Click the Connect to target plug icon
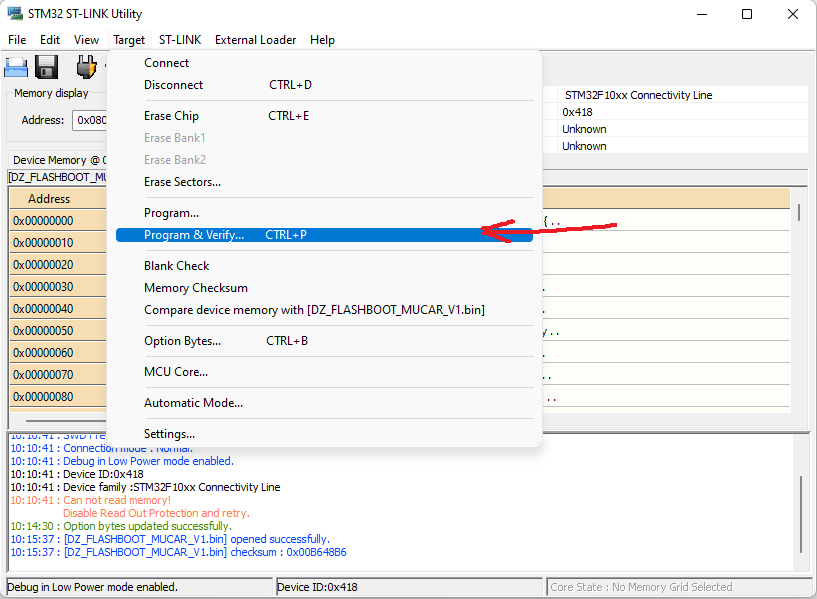This screenshot has width=817, height=599. tap(86, 67)
